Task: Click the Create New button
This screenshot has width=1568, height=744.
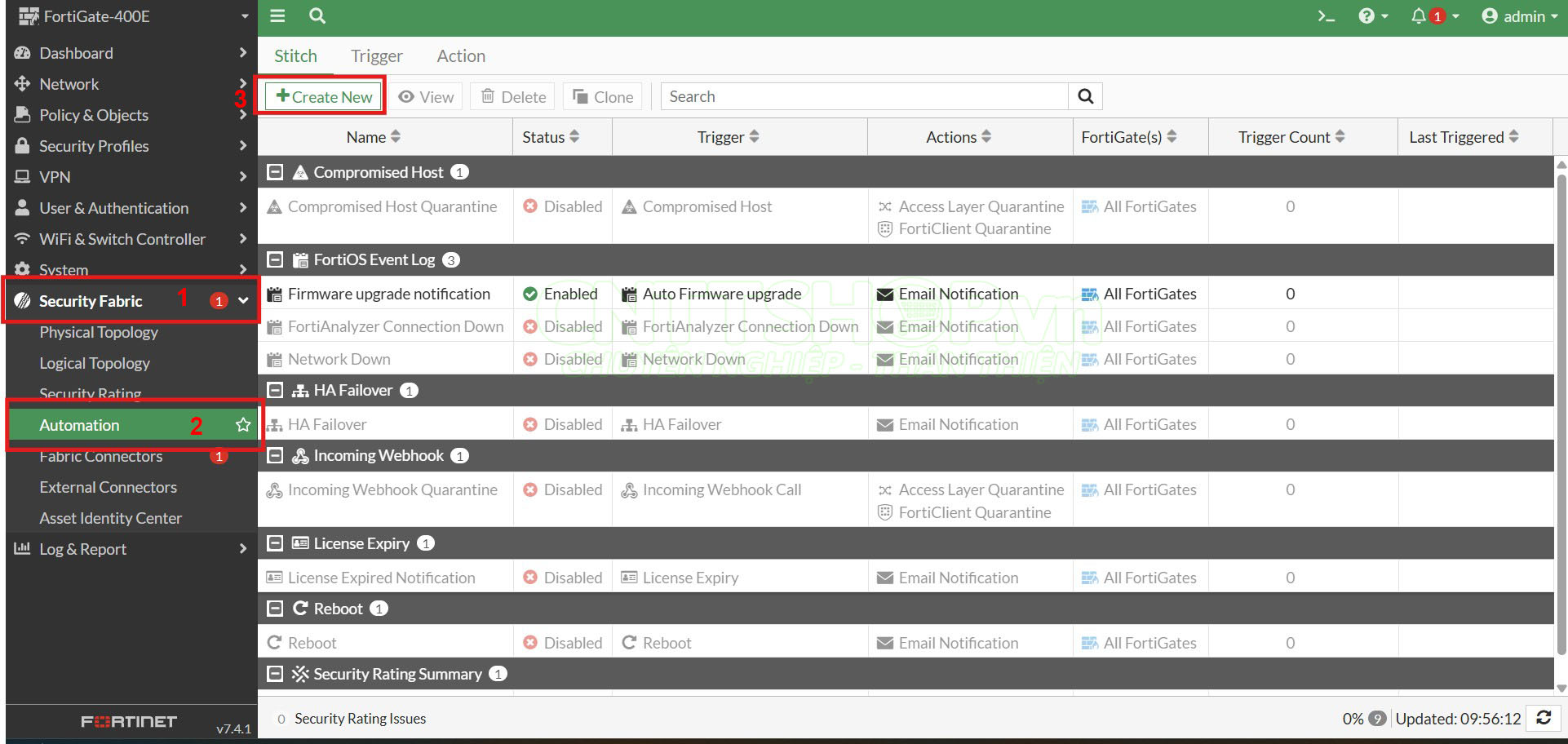Action: (x=324, y=96)
